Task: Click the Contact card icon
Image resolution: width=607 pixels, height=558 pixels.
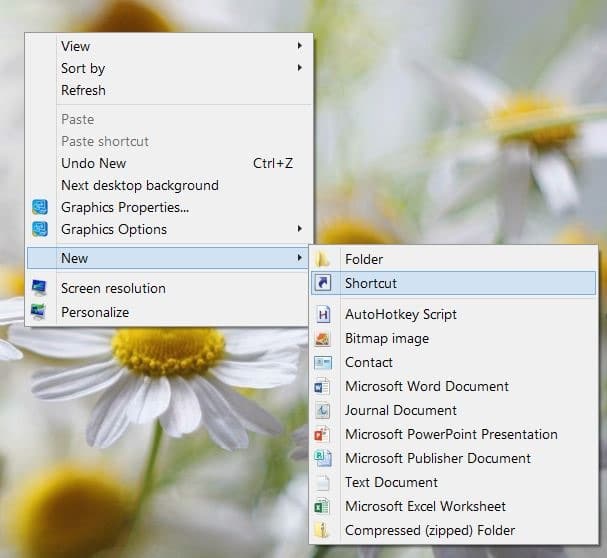Action: point(322,362)
